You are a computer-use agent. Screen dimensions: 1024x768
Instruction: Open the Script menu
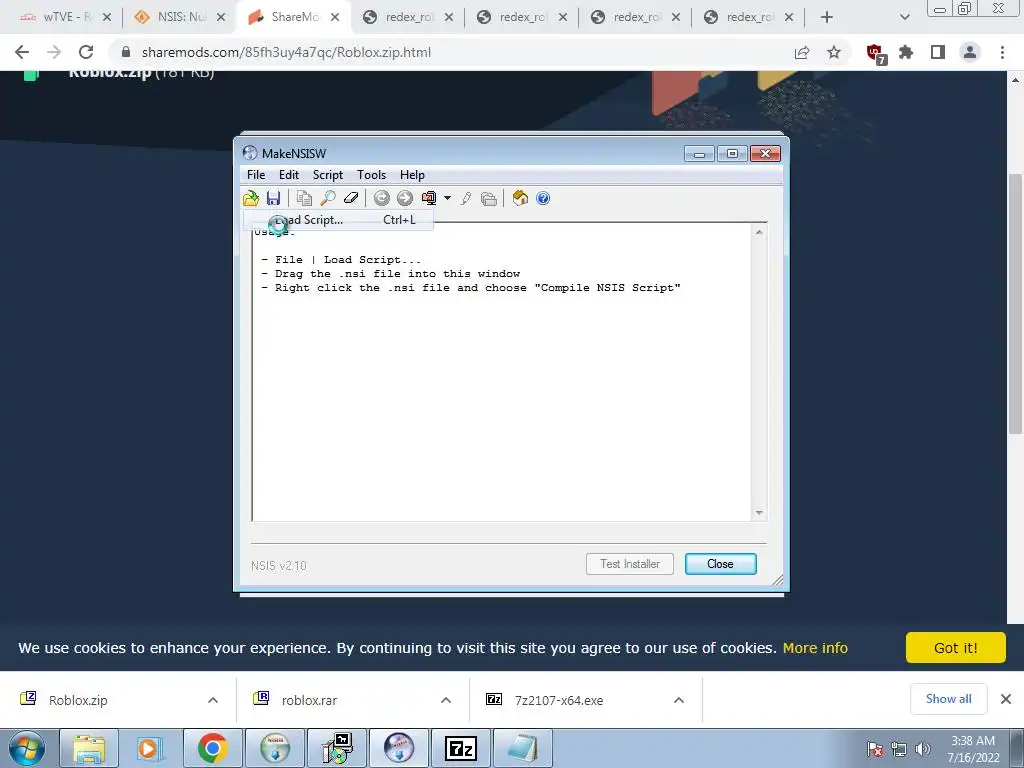click(328, 174)
